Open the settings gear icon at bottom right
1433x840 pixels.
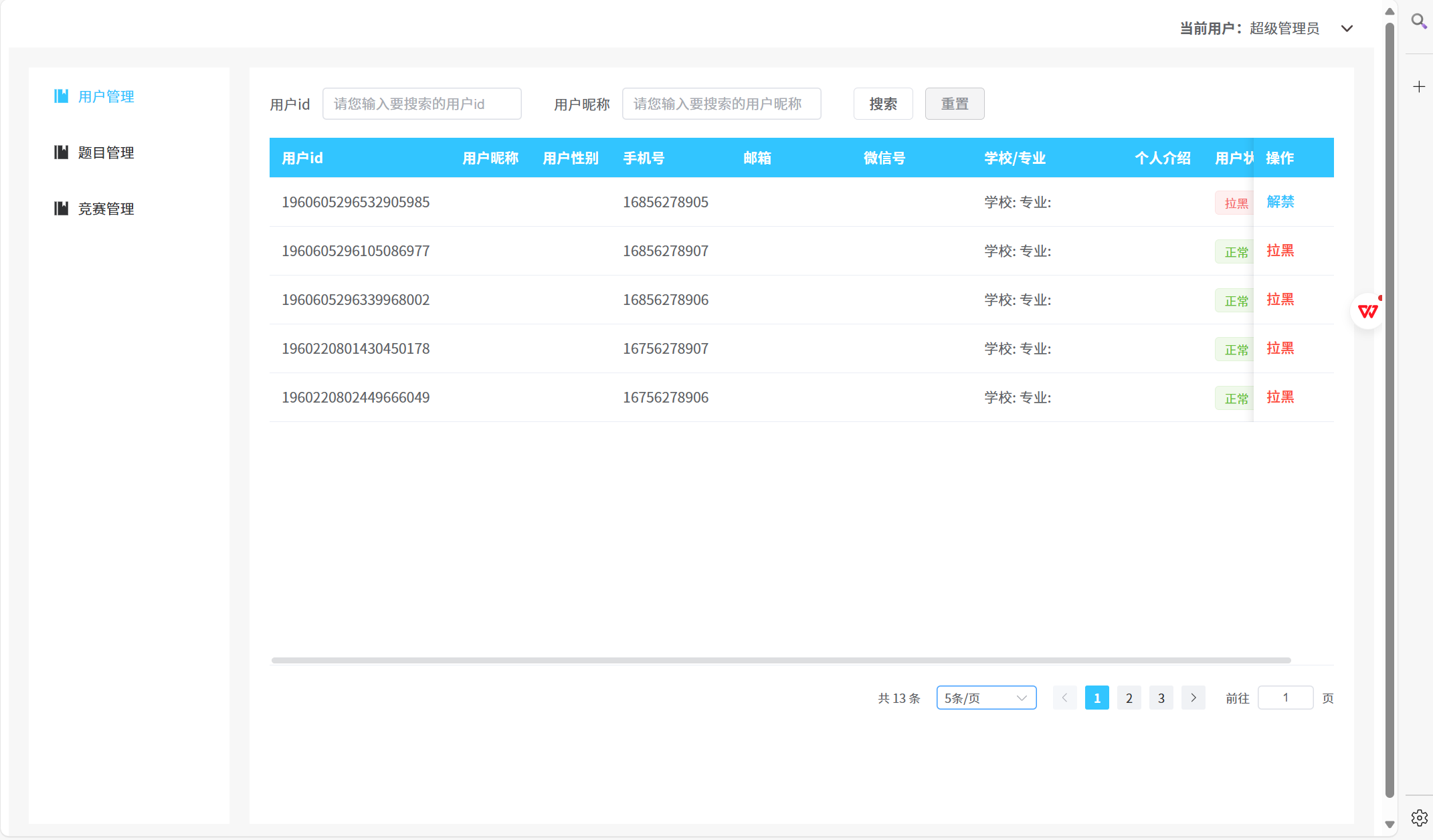[1418, 817]
